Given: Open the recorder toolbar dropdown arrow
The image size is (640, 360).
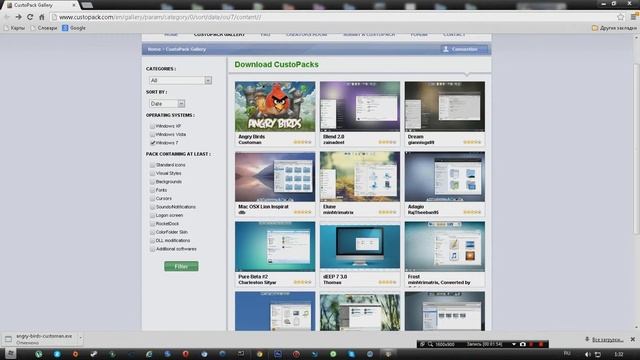Looking at the screenshot, I should click(513, 344).
